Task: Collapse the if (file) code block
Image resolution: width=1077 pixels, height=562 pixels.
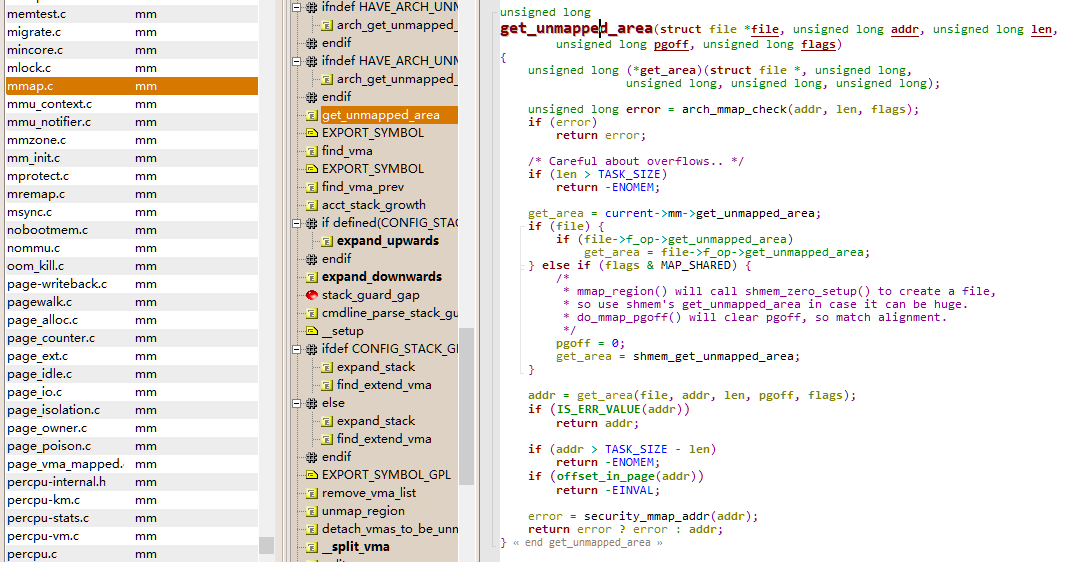Action: [x=521, y=226]
